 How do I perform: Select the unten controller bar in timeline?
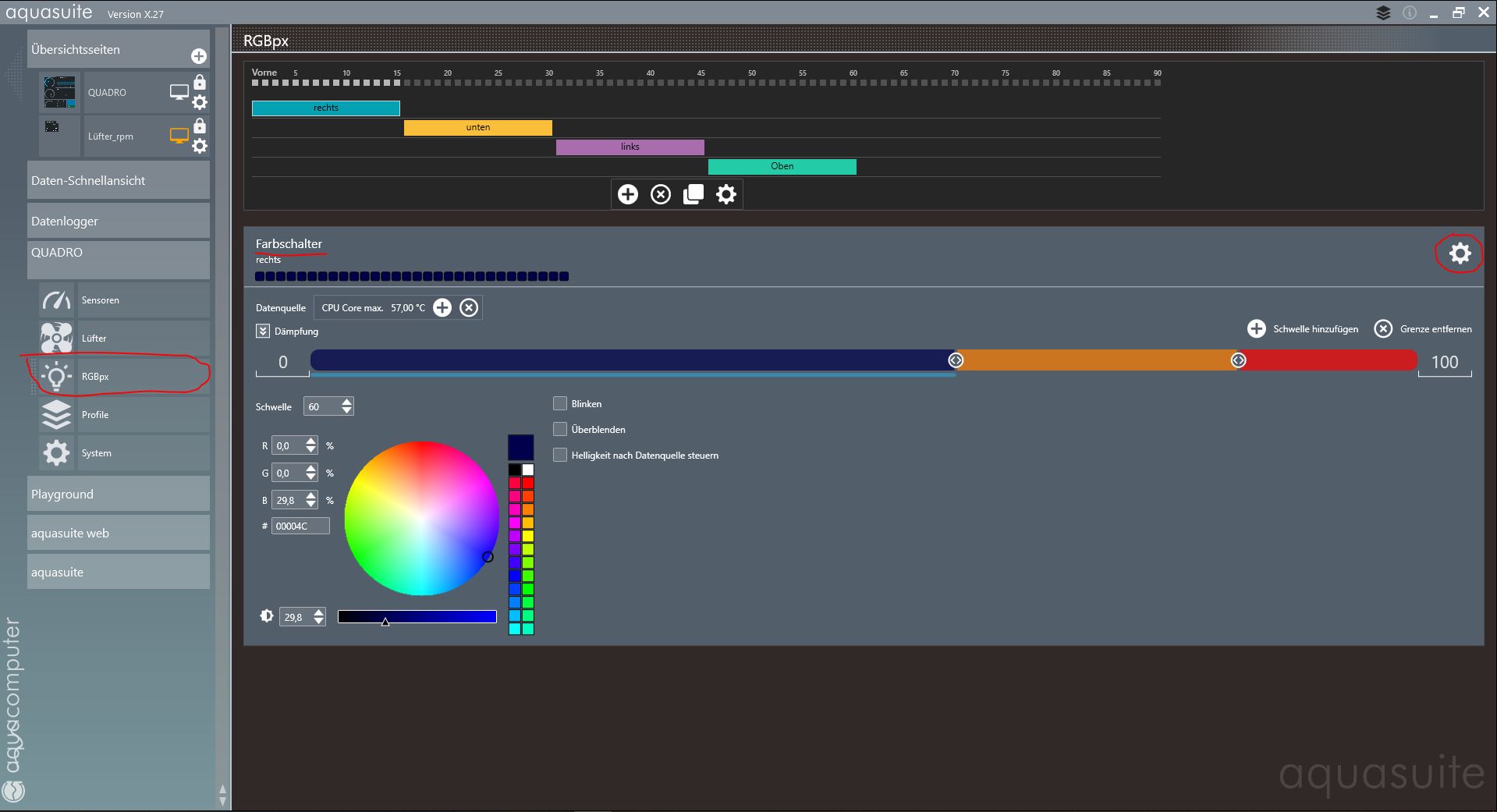[x=478, y=128]
